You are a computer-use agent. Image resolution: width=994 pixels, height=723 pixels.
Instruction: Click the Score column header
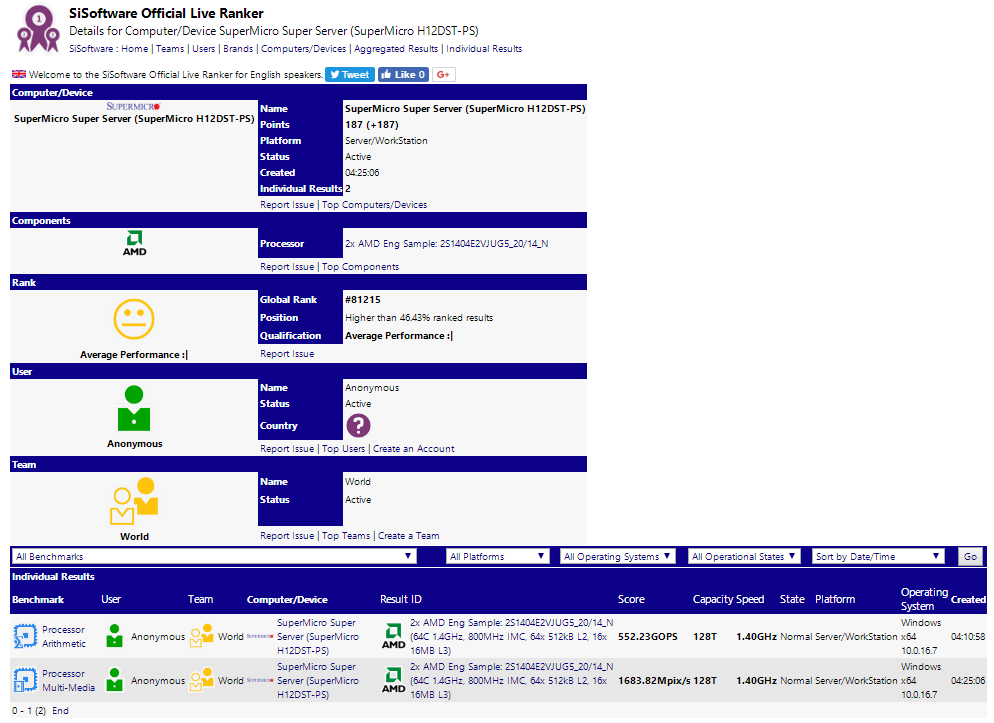click(x=631, y=599)
